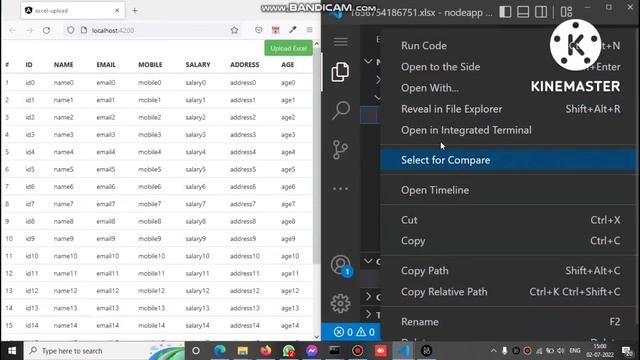The width and height of the screenshot is (640, 360).
Task: Open Customize Layout icon in VS Code title bar
Action: pos(566,12)
